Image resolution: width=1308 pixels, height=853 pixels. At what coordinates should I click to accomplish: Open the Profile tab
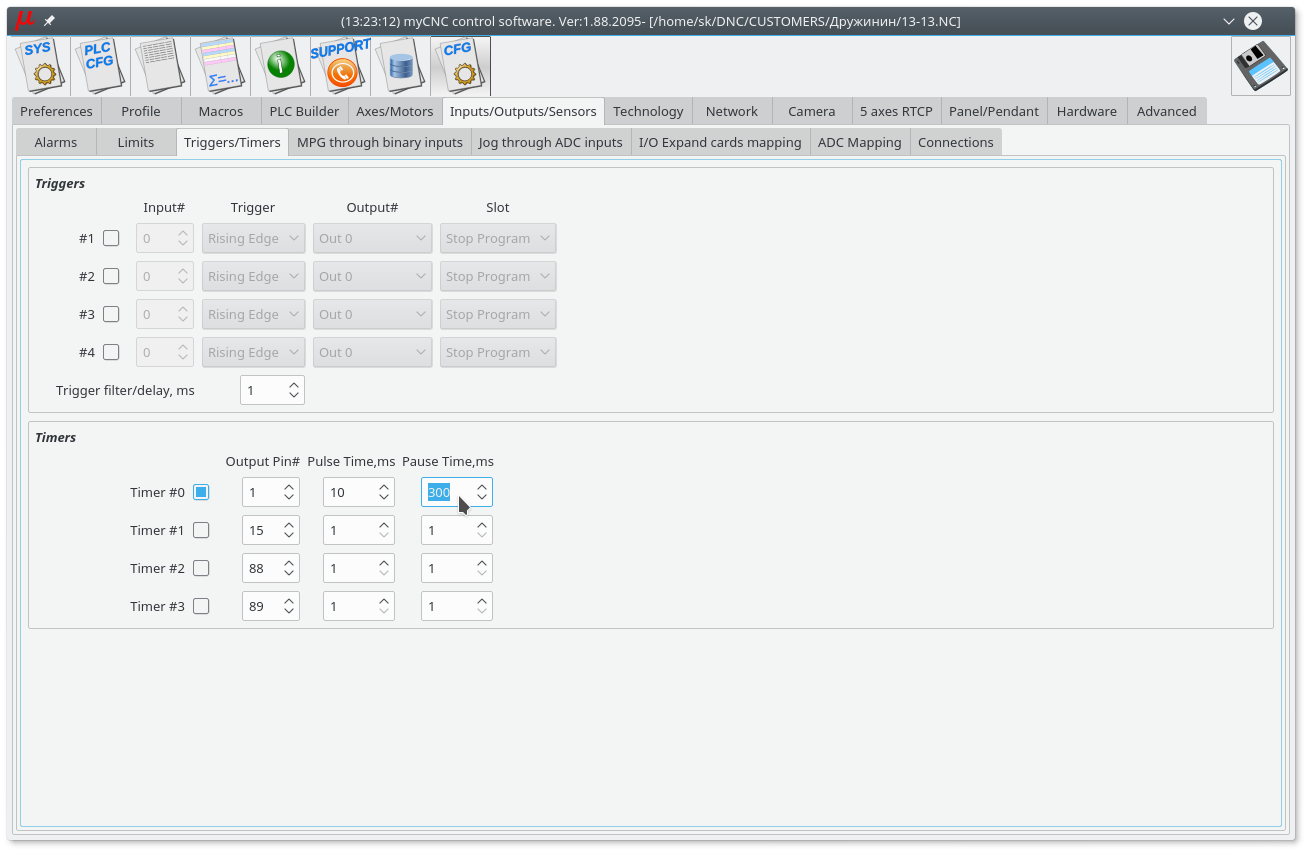pos(141,111)
